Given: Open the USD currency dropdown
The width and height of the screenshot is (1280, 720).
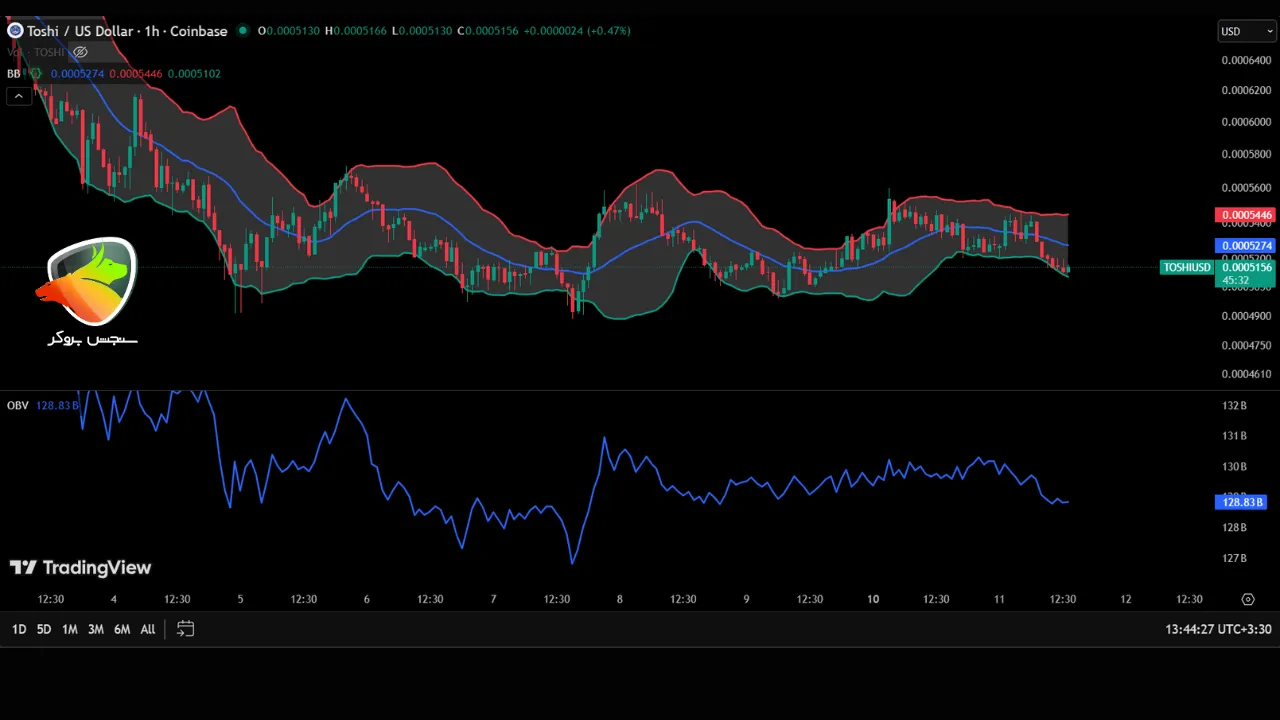Looking at the screenshot, I should tap(1246, 31).
